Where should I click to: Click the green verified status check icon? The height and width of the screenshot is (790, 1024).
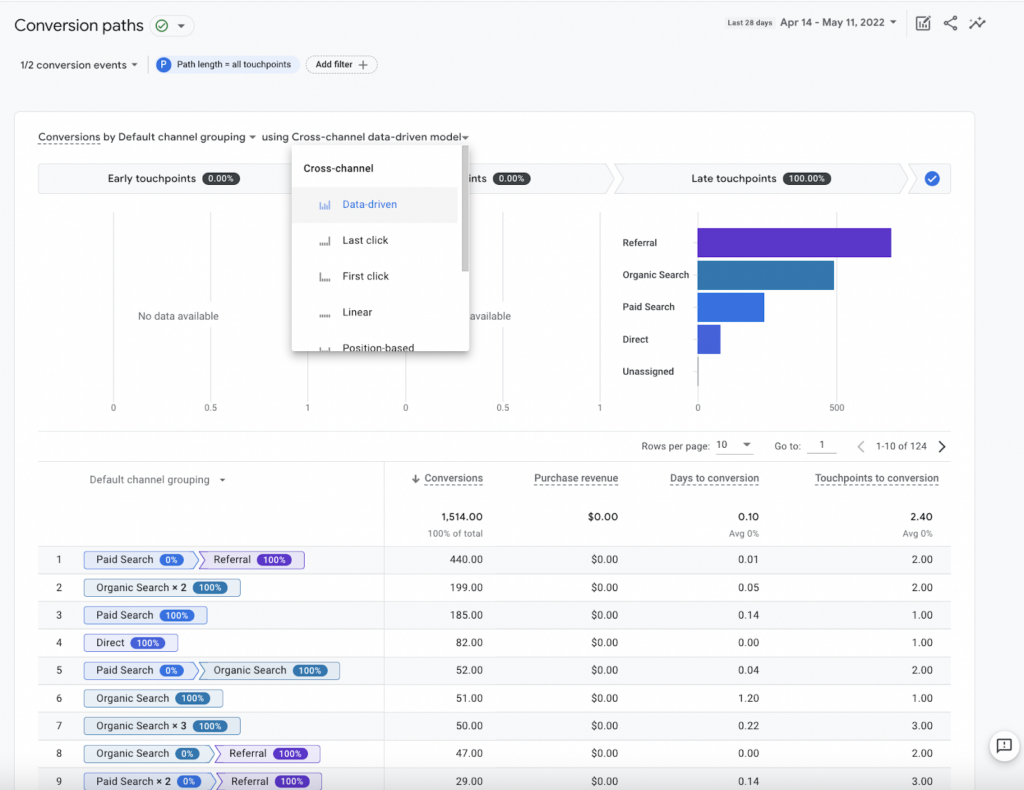click(162, 25)
